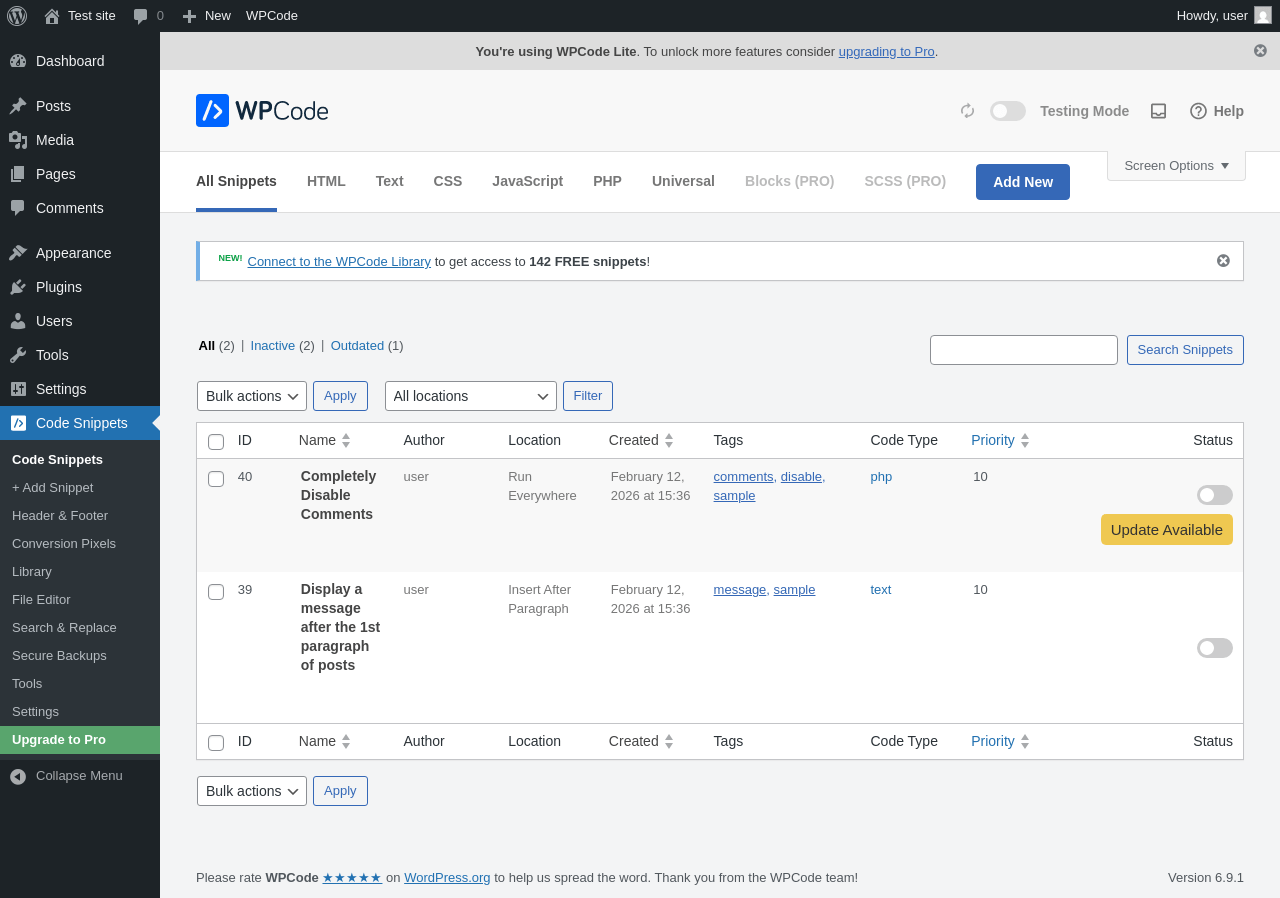
Task: Click the refresh arrows icon near Testing Mode
Action: (967, 111)
